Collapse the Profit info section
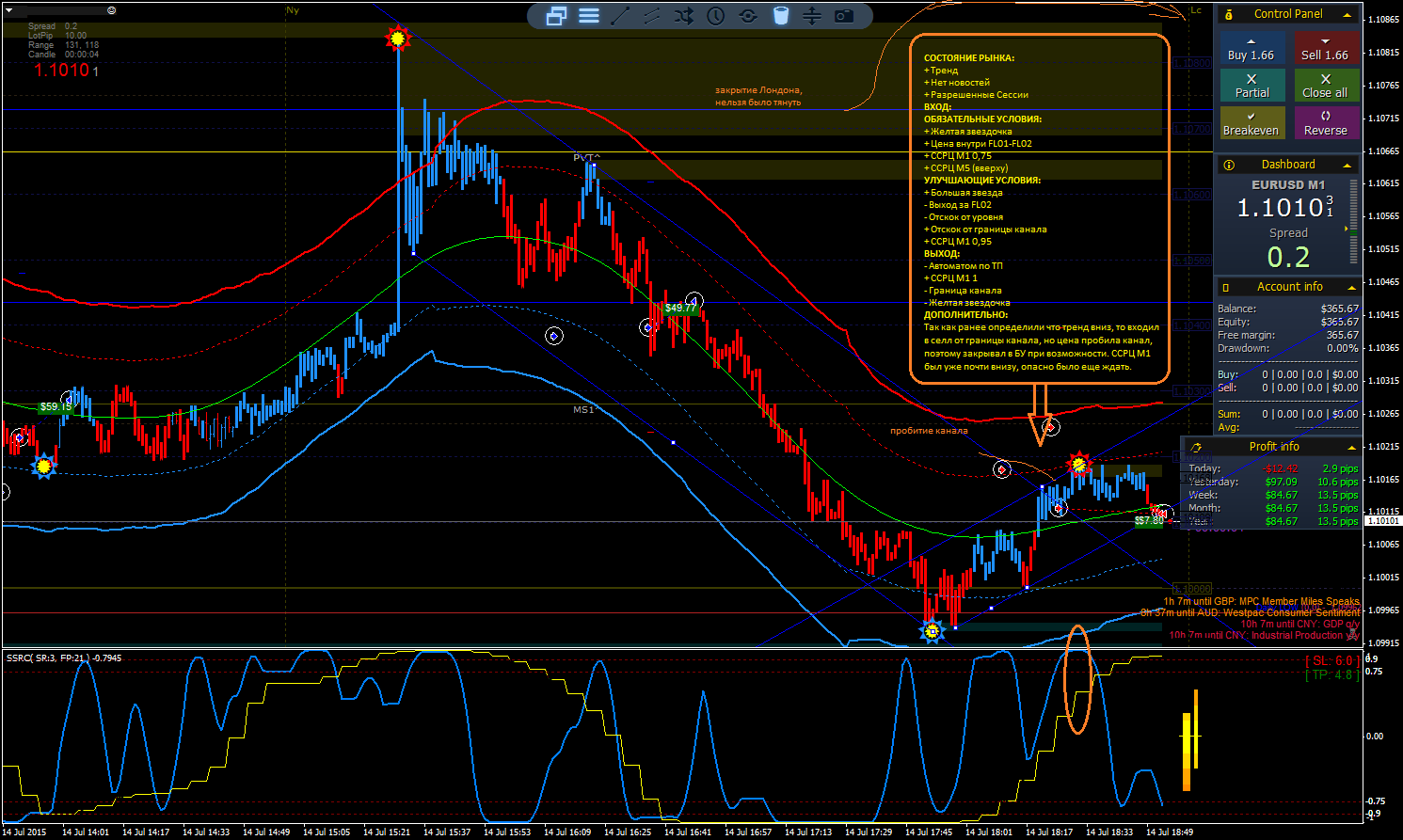The height and width of the screenshot is (840, 1403). 1351,448
